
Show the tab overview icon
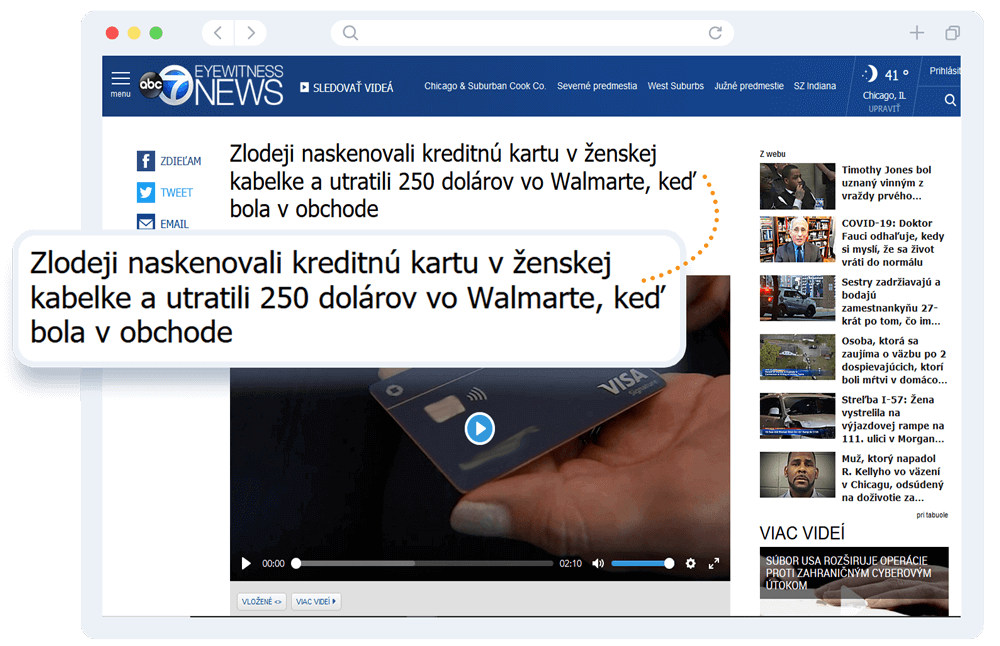[952, 33]
